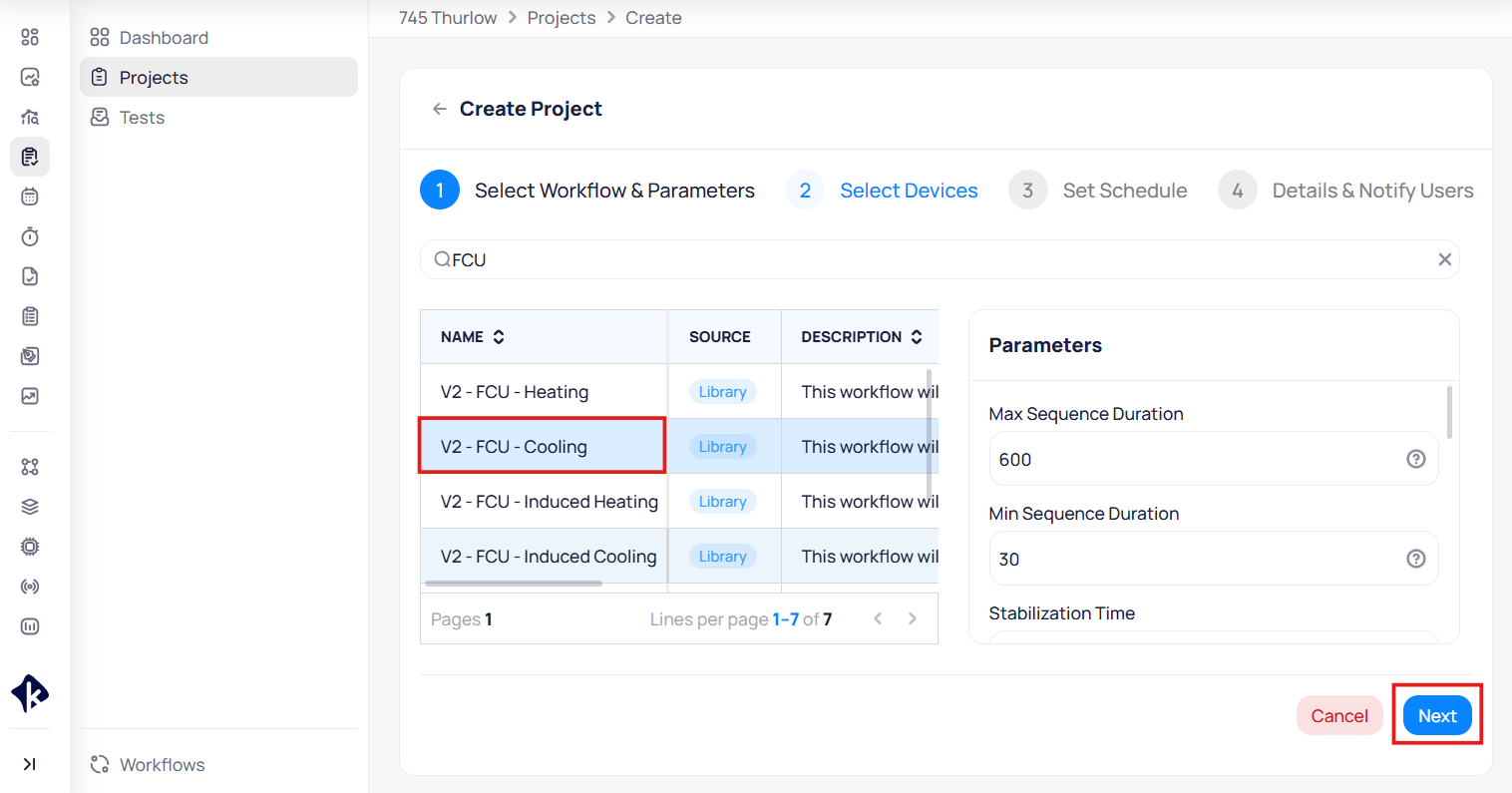
Task: Click the broadcast signal icon in the rail
Action: coord(30,587)
